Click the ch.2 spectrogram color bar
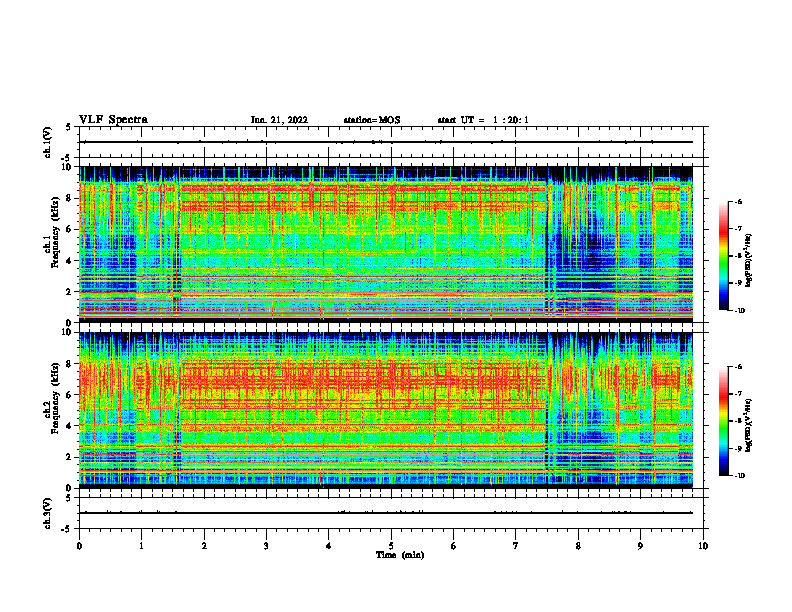The width and height of the screenshot is (792, 612). tap(724, 421)
